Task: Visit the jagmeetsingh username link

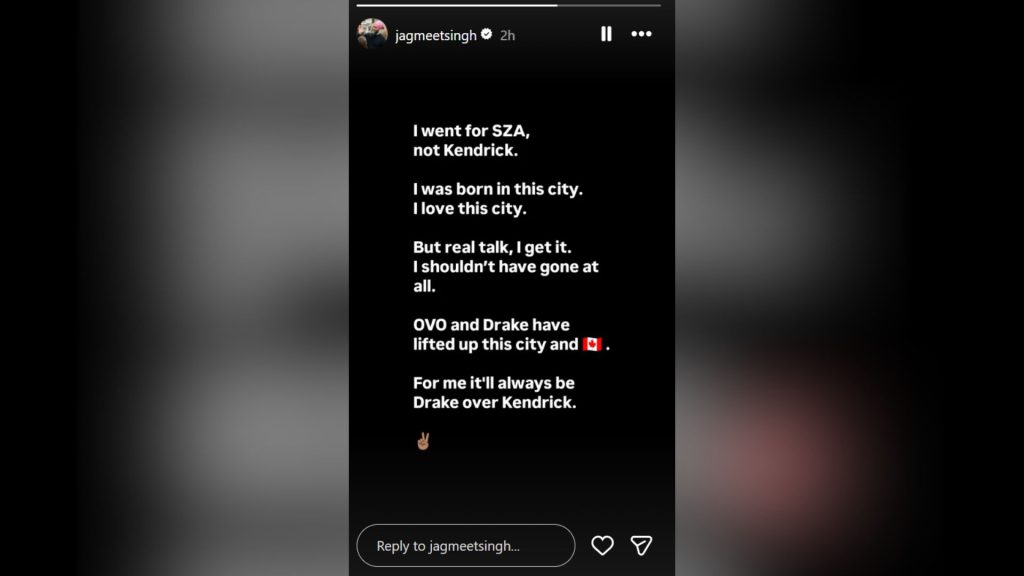Action: click(x=436, y=35)
